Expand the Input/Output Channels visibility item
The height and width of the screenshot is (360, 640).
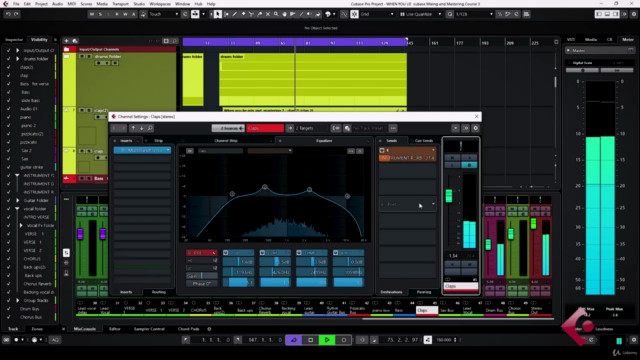click(18, 51)
